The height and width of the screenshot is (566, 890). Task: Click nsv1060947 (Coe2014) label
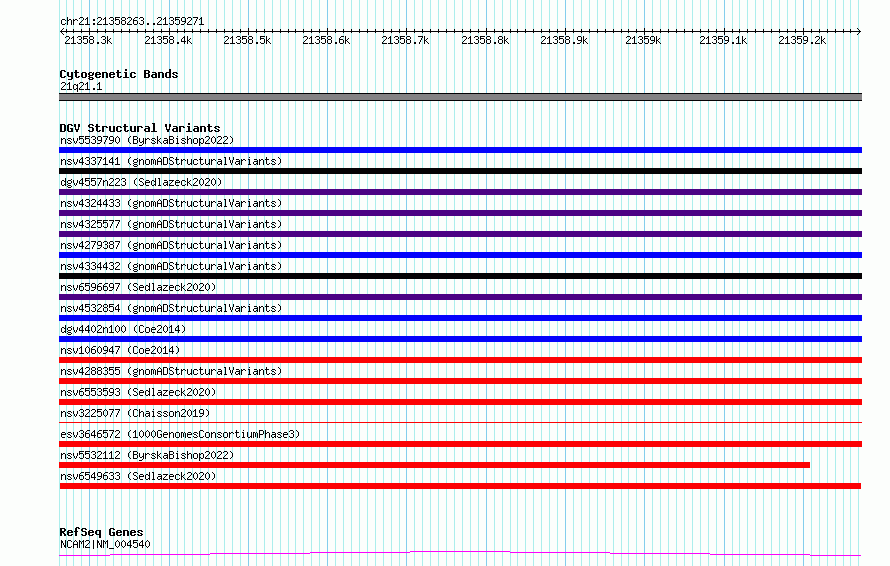[x=120, y=350]
